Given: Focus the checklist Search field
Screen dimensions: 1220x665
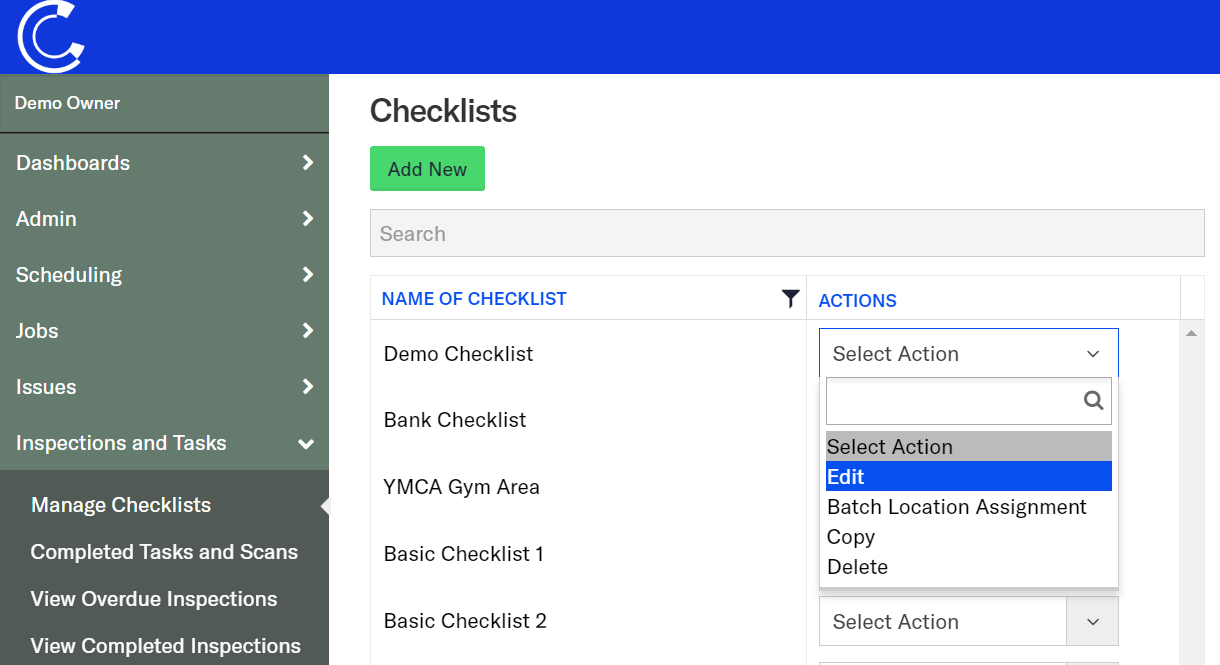Looking at the screenshot, I should click(786, 234).
